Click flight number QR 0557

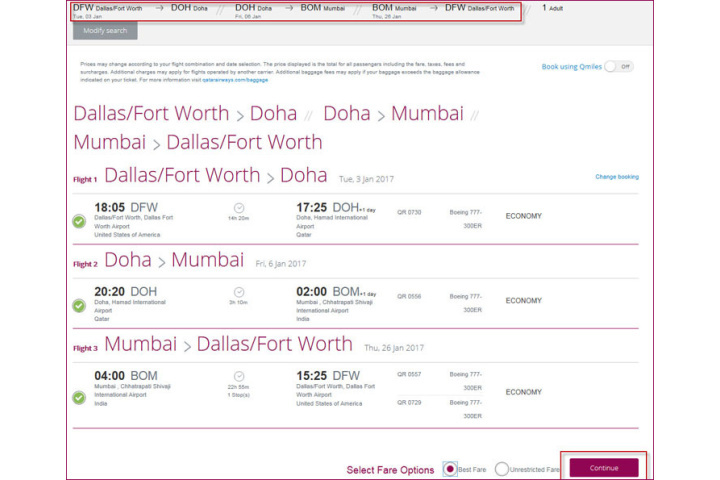pyautogui.click(x=409, y=374)
